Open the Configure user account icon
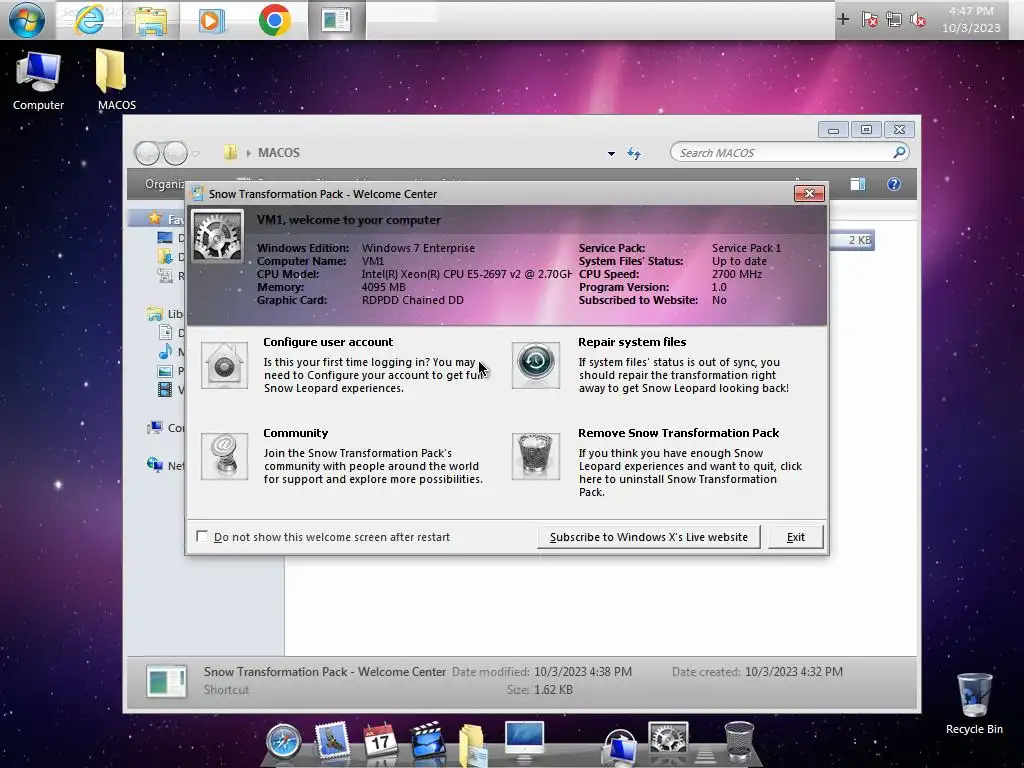The image size is (1024, 768). [224, 365]
